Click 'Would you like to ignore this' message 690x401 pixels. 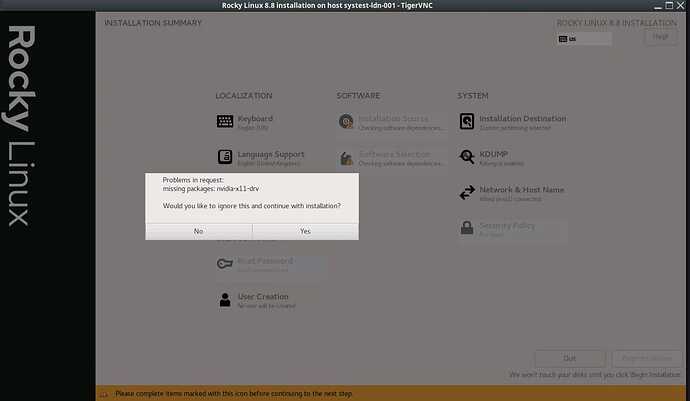tap(252, 206)
